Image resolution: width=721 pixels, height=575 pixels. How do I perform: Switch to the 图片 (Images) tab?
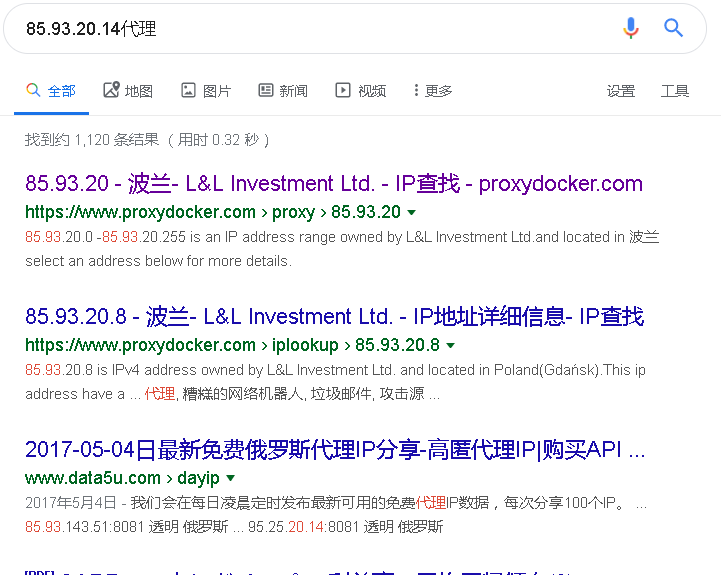pyautogui.click(x=206, y=91)
